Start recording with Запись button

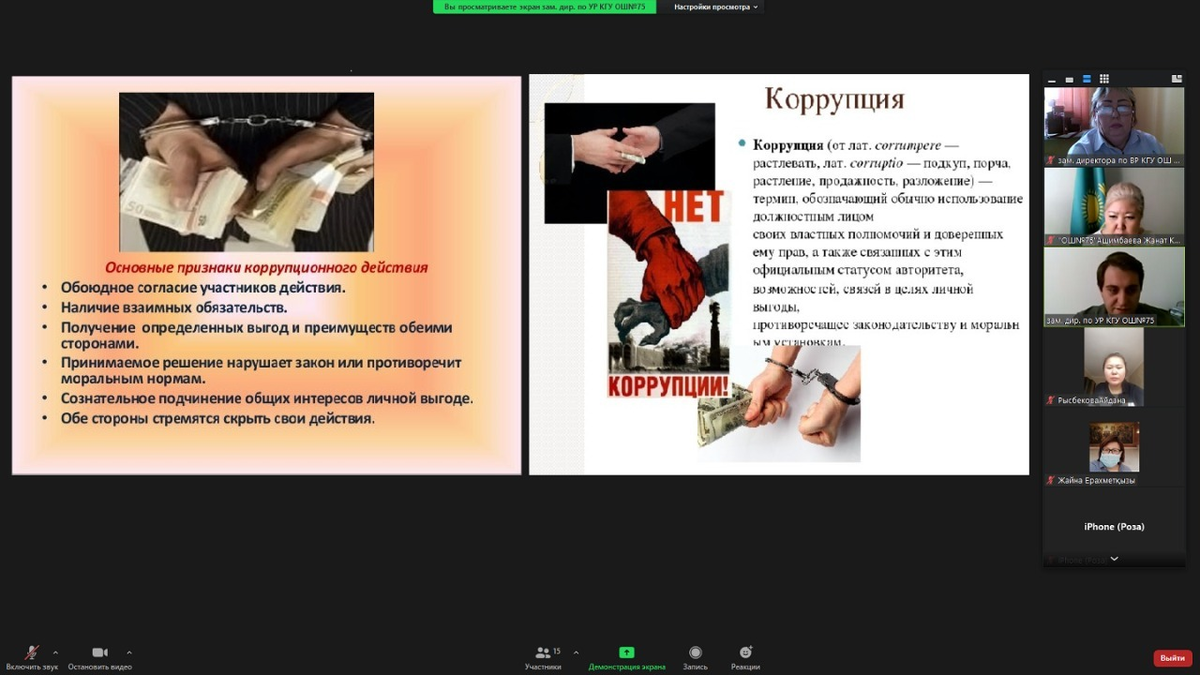point(695,654)
